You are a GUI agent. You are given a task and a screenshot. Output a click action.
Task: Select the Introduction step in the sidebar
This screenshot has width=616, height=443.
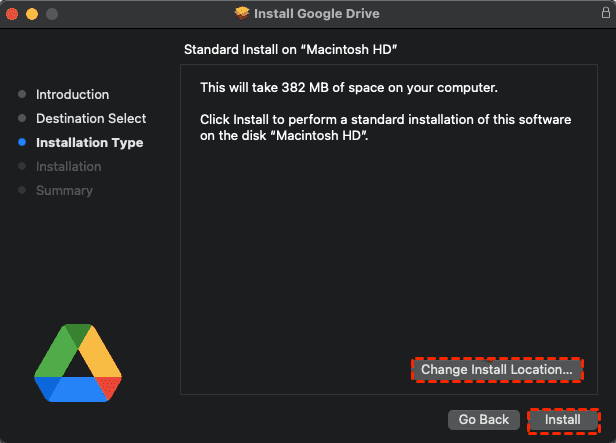pos(72,95)
